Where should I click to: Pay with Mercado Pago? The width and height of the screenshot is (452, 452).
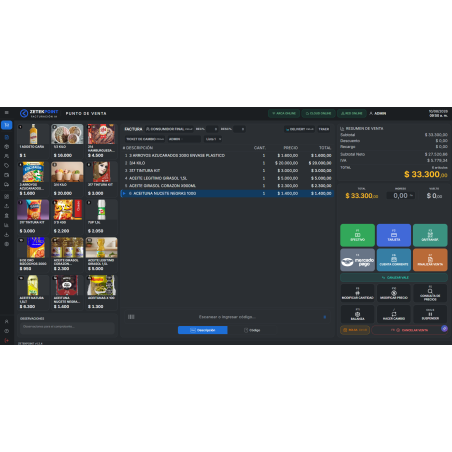point(357,260)
